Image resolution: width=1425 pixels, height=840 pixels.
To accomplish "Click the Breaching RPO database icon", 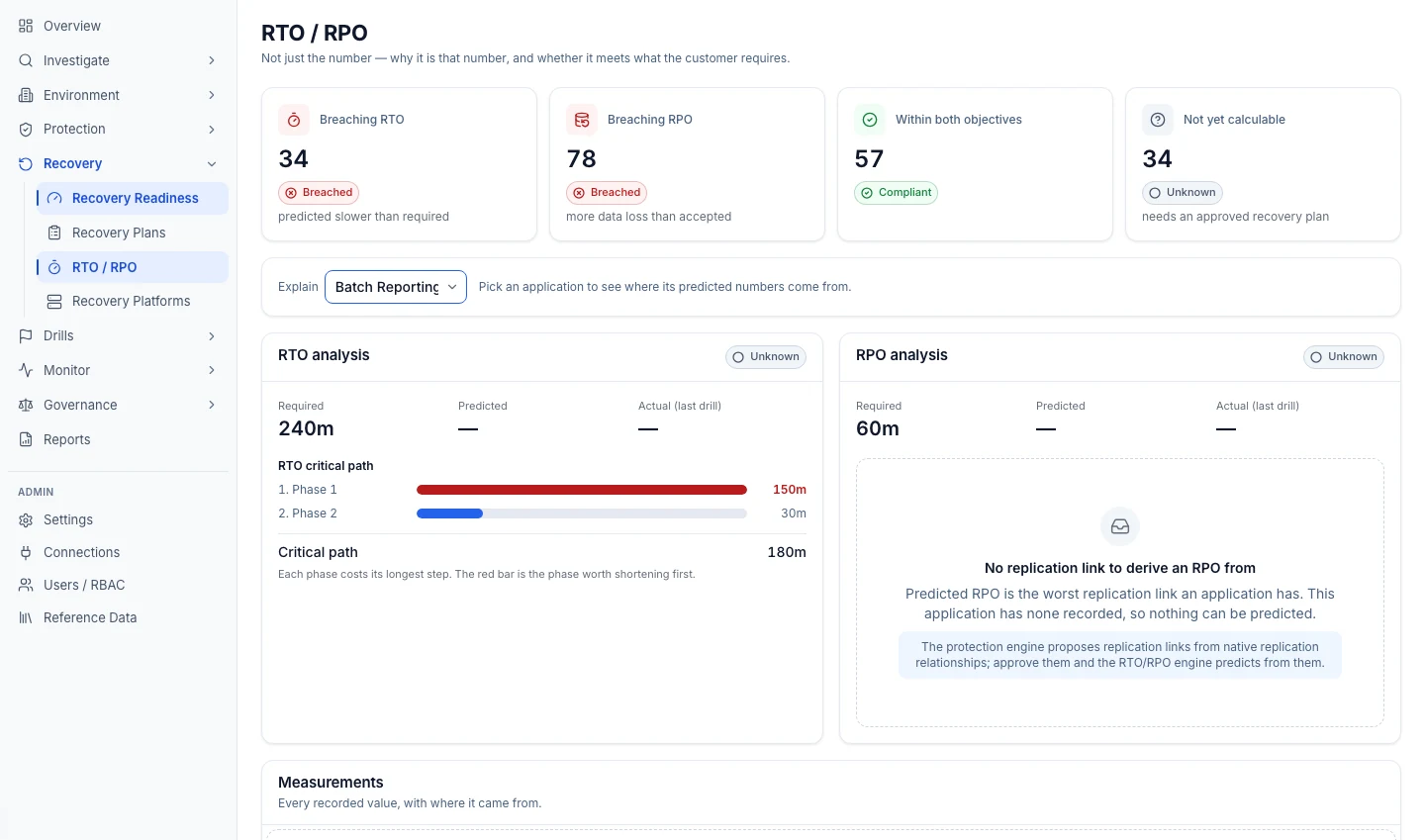I will pyautogui.click(x=582, y=120).
